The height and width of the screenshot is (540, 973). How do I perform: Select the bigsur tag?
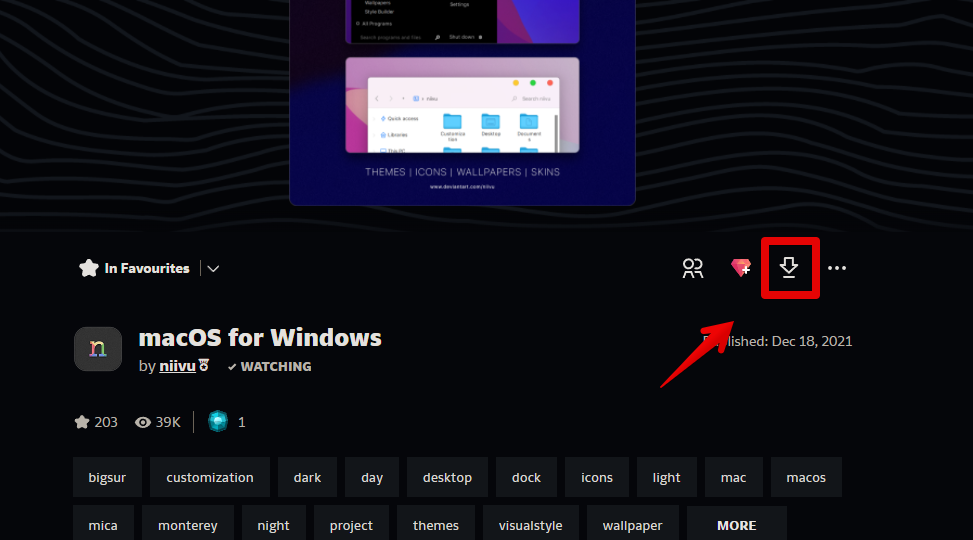click(x=107, y=477)
